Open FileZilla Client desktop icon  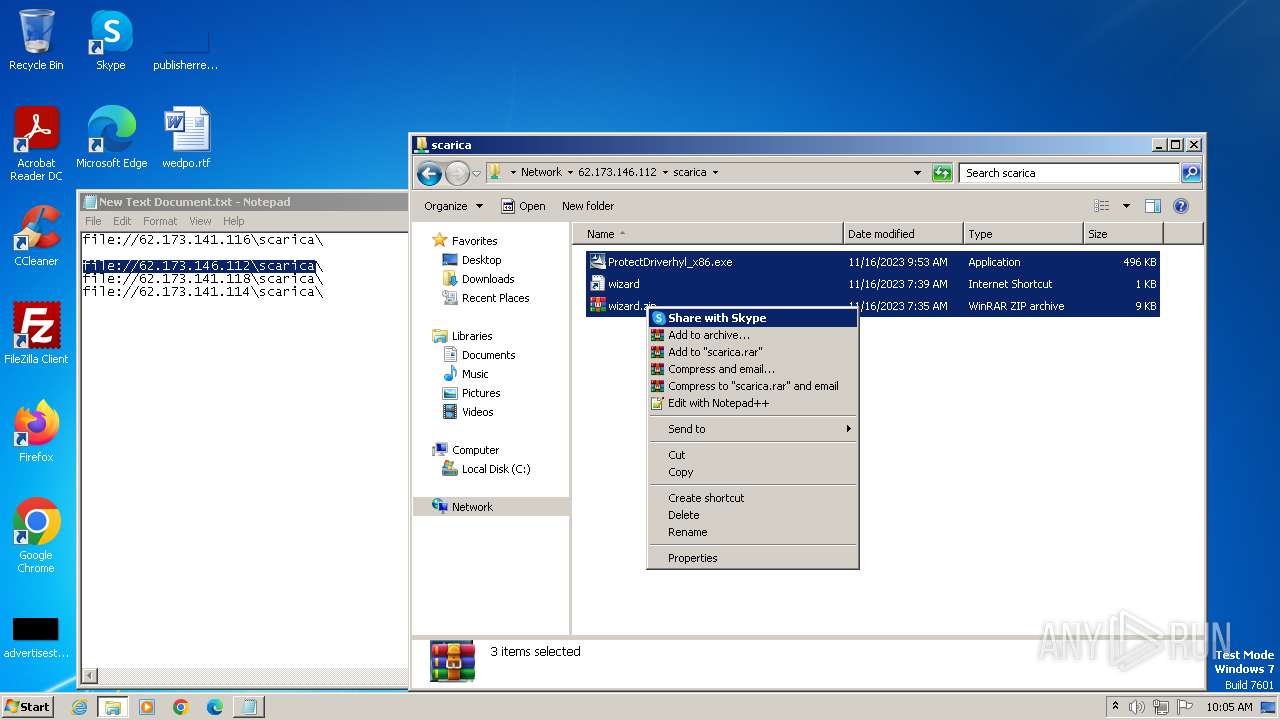point(36,334)
